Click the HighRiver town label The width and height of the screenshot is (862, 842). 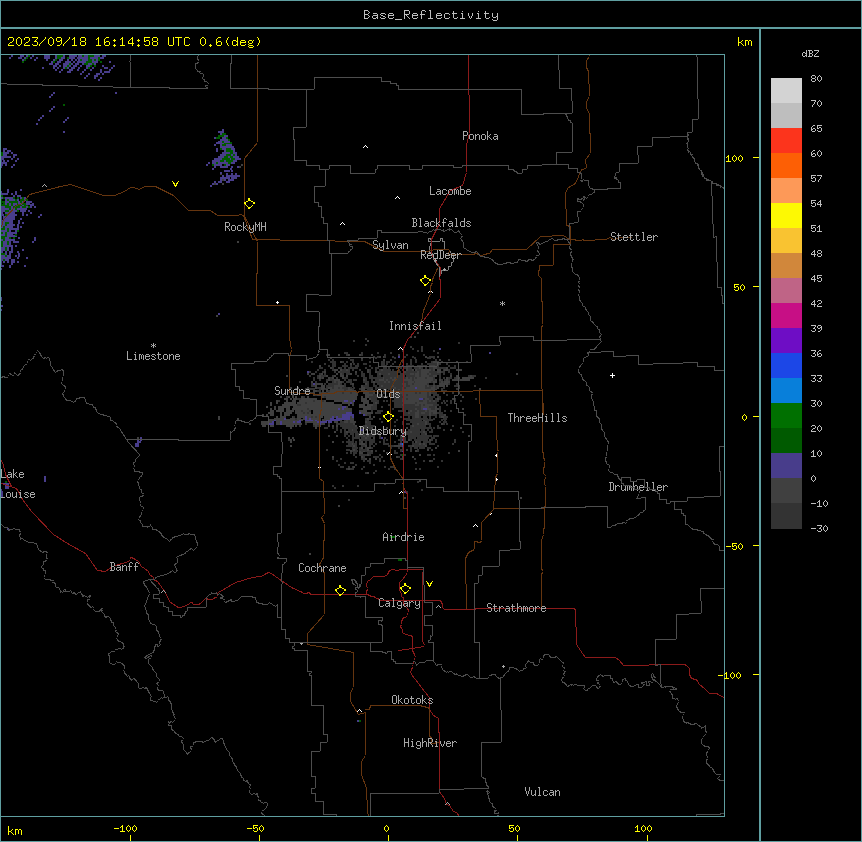[430, 743]
